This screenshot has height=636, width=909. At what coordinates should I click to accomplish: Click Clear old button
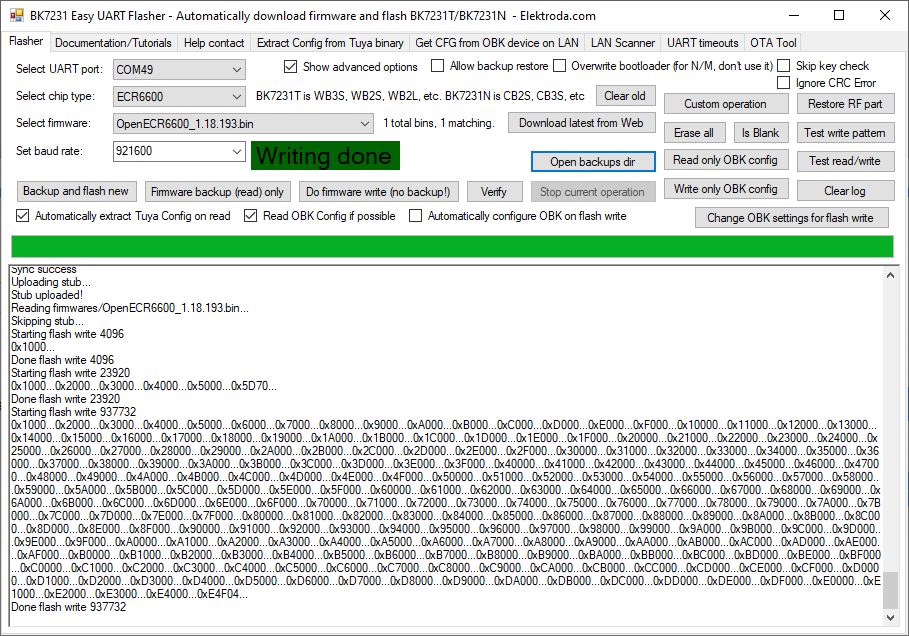click(x=624, y=96)
